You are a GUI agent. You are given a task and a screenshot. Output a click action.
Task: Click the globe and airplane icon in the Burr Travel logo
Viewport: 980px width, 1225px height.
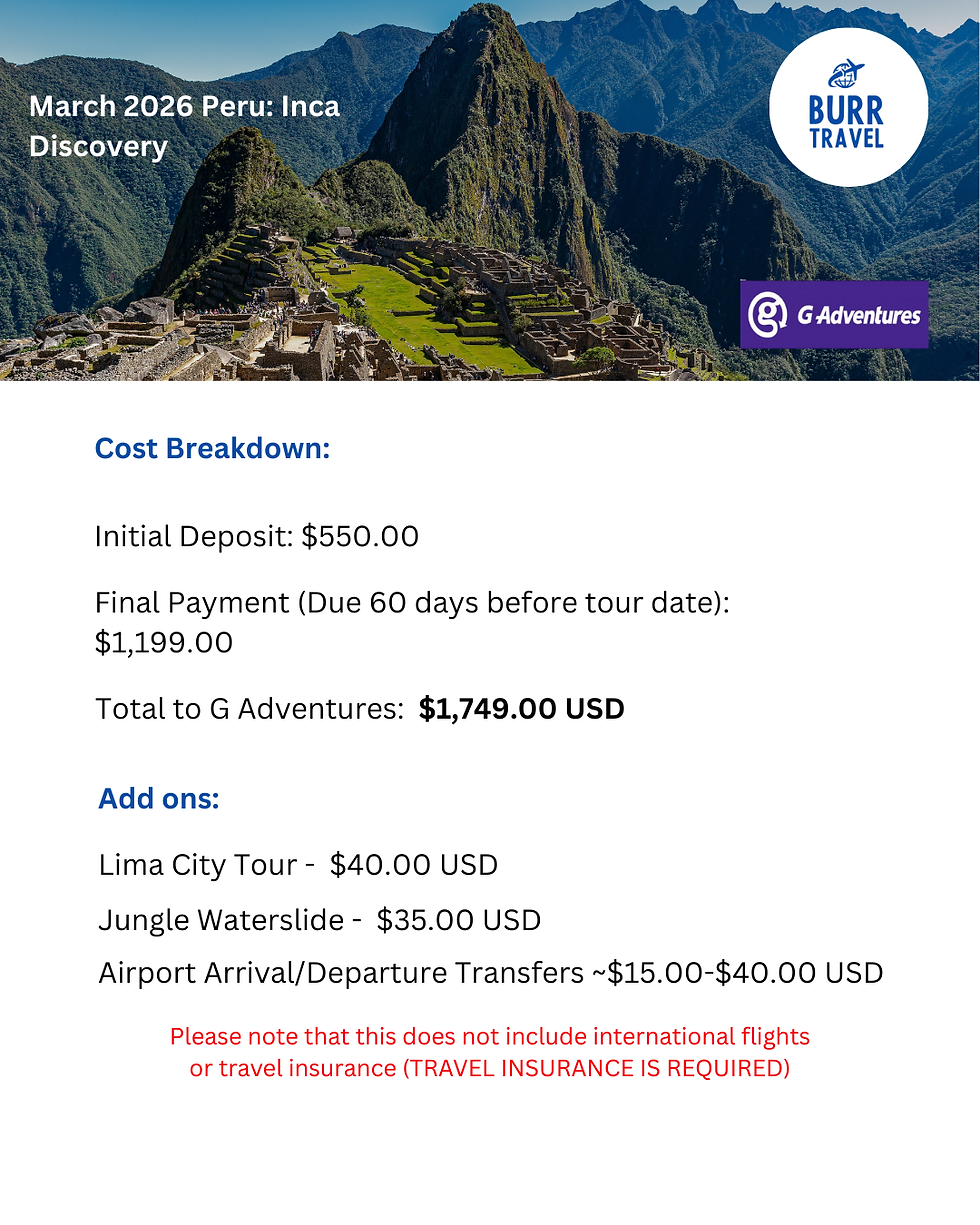coord(845,76)
